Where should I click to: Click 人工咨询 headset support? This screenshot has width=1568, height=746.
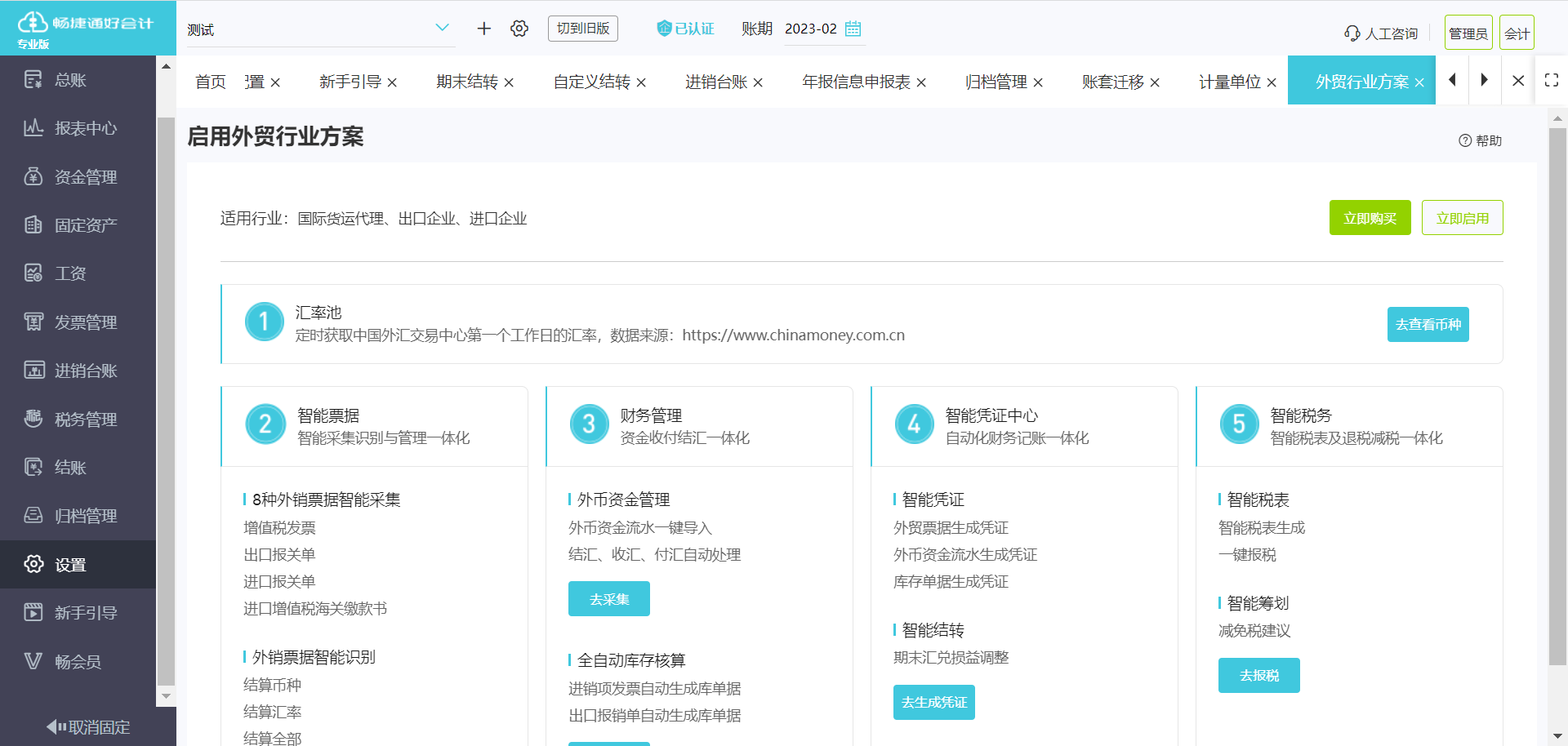click(x=1381, y=33)
